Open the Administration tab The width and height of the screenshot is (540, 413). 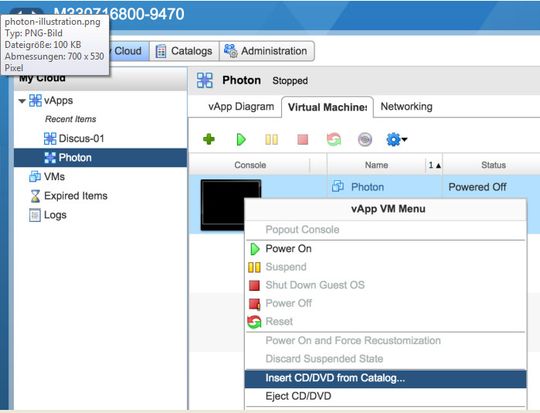click(x=267, y=51)
